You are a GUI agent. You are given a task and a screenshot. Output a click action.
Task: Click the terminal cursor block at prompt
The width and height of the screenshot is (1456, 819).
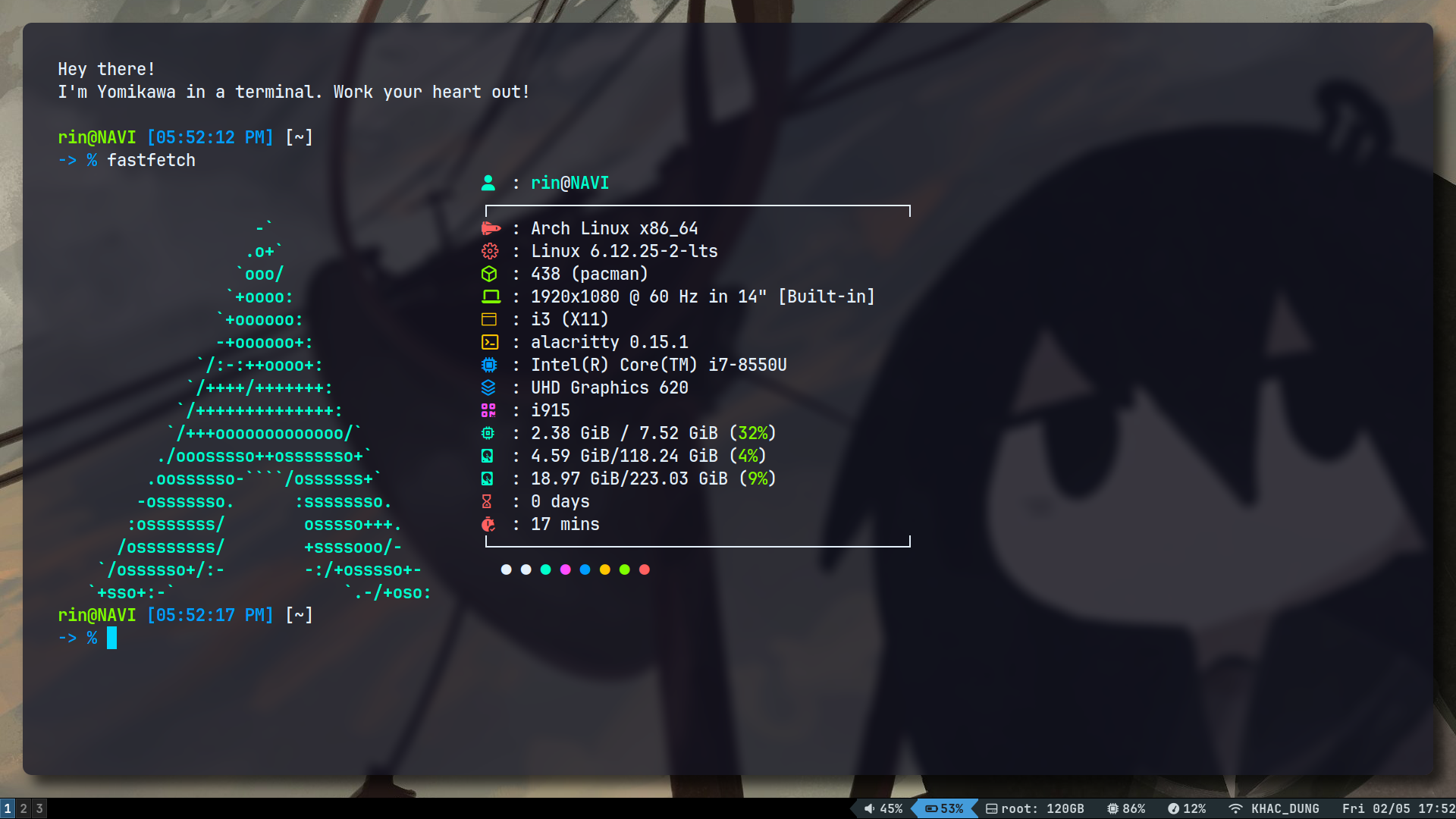[111, 638]
